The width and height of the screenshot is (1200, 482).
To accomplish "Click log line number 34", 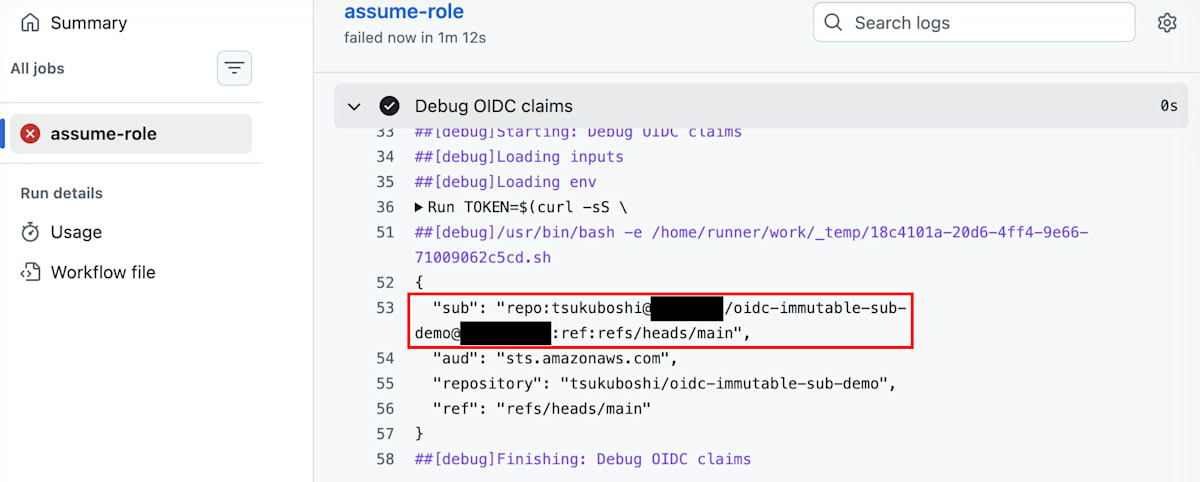I will point(385,157).
